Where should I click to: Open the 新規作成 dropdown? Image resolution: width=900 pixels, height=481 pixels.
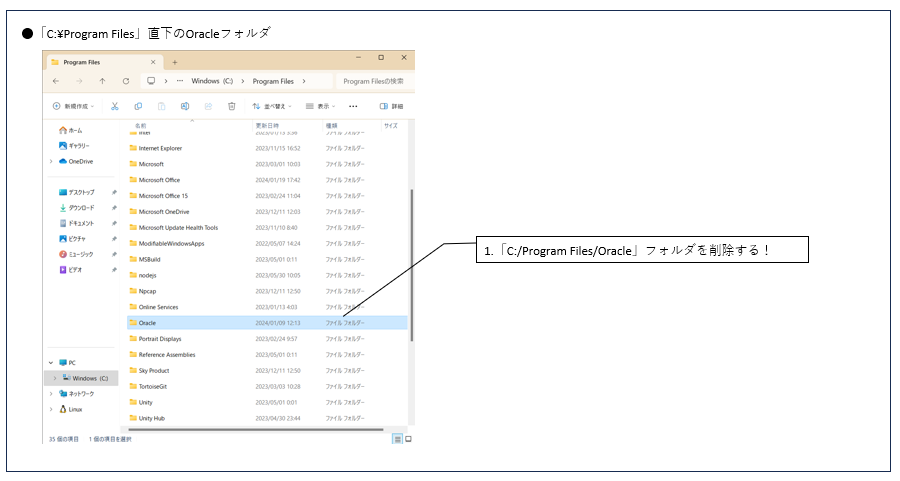[73, 106]
